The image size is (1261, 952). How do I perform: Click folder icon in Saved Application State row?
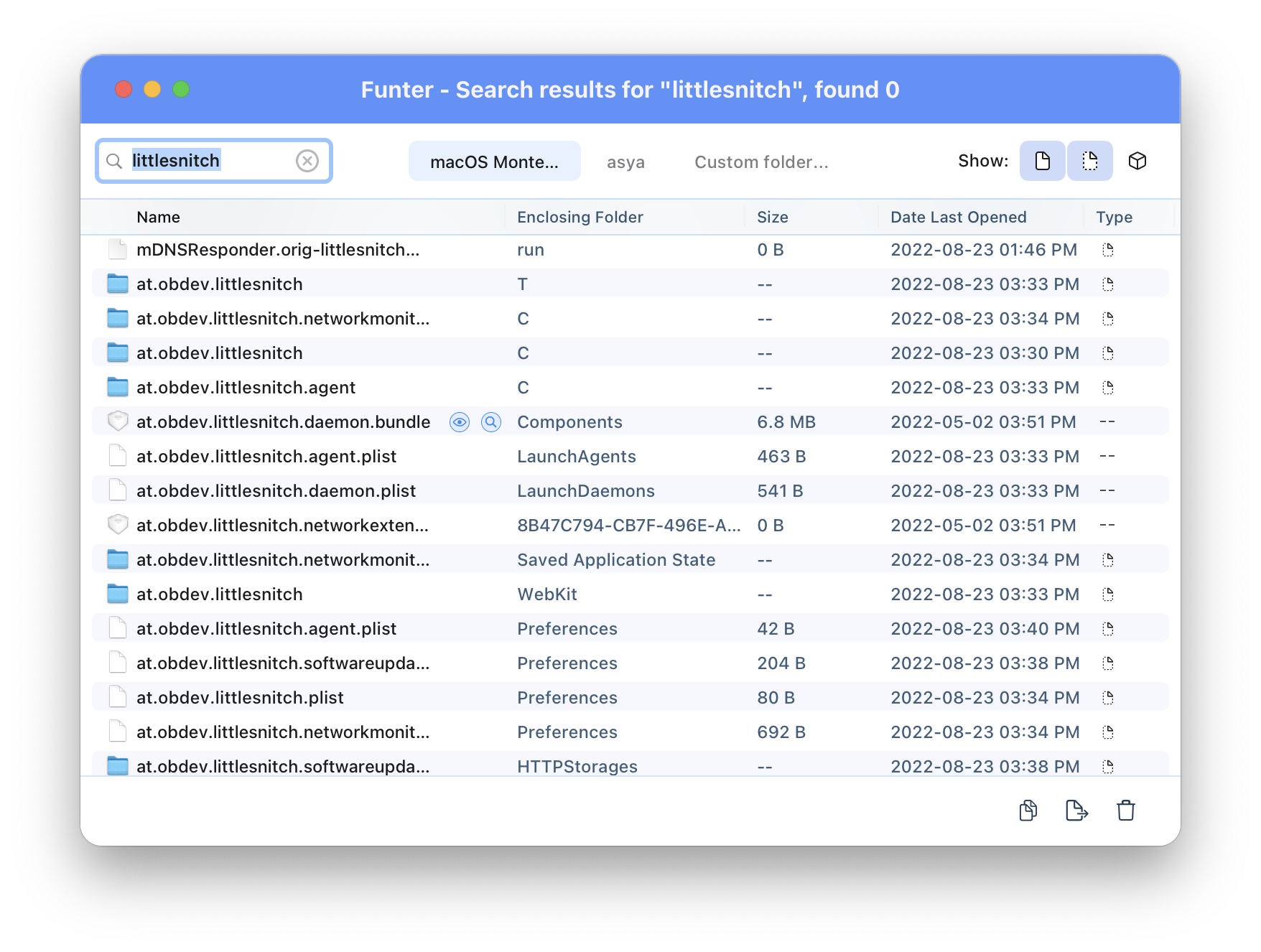[118, 559]
